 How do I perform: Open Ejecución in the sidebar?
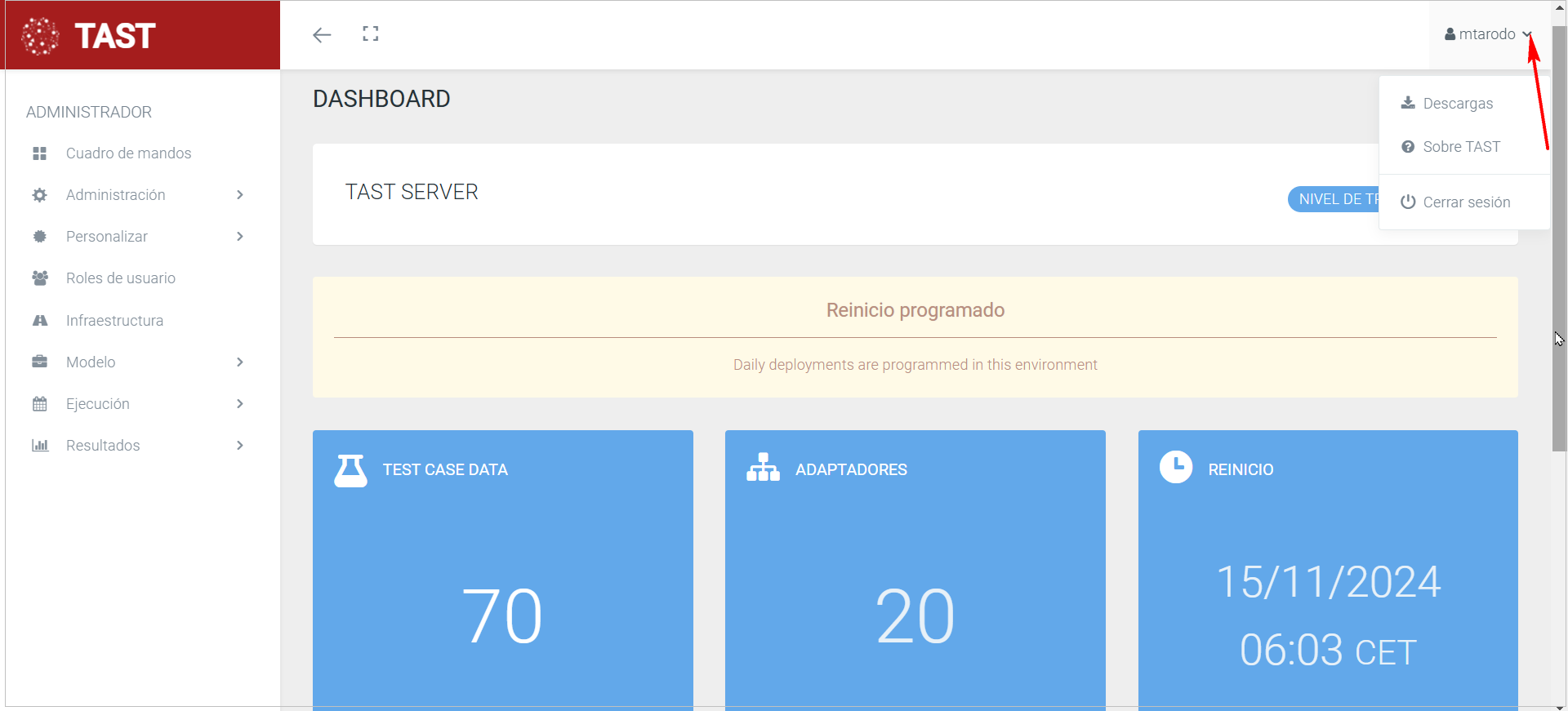pyautogui.click(x=98, y=404)
